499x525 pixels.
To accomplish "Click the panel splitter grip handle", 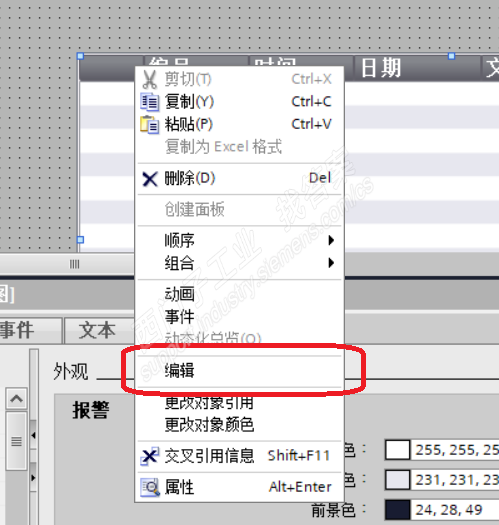I will 74,264.
